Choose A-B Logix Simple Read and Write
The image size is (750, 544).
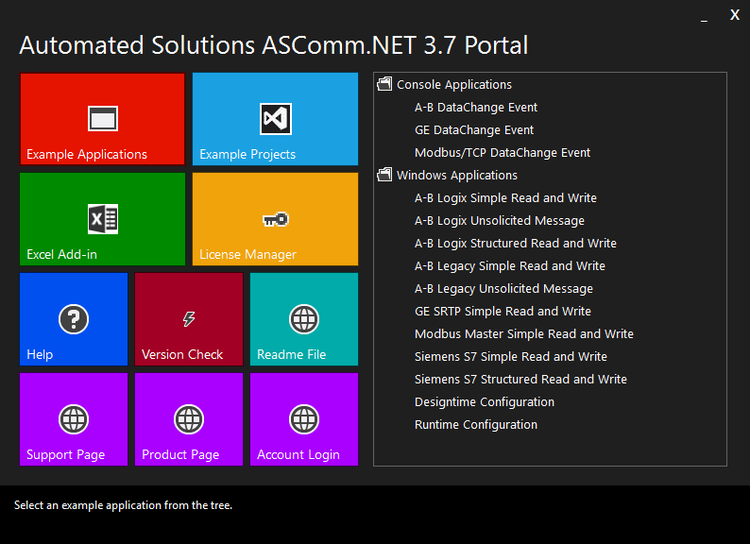505,198
